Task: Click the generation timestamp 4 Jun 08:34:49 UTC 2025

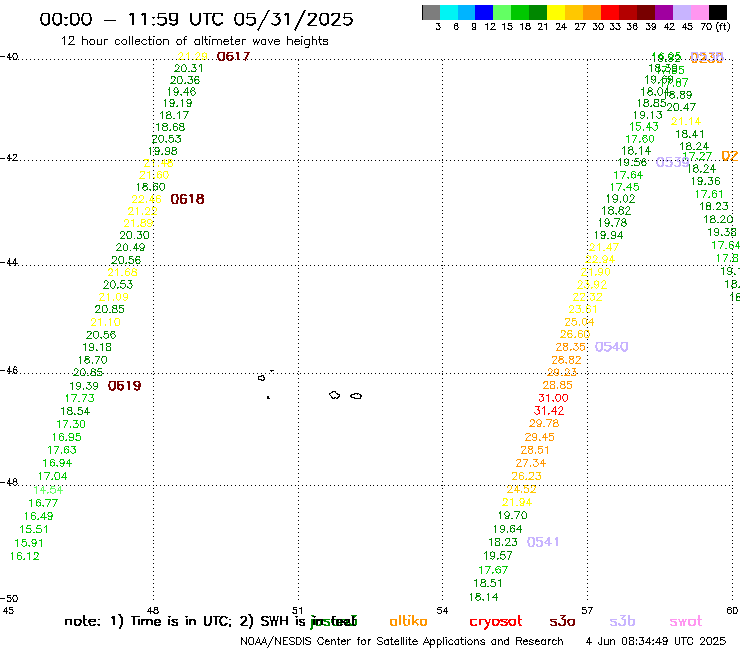Action: click(656, 641)
